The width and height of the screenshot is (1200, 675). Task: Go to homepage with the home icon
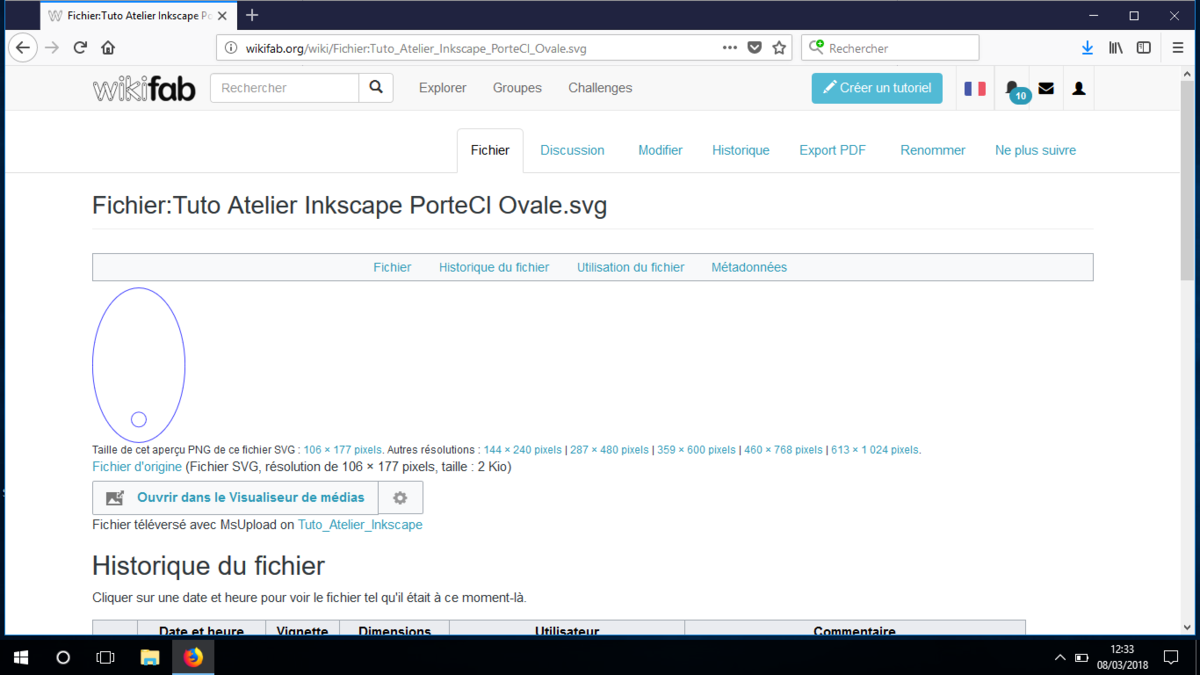point(108,47)
